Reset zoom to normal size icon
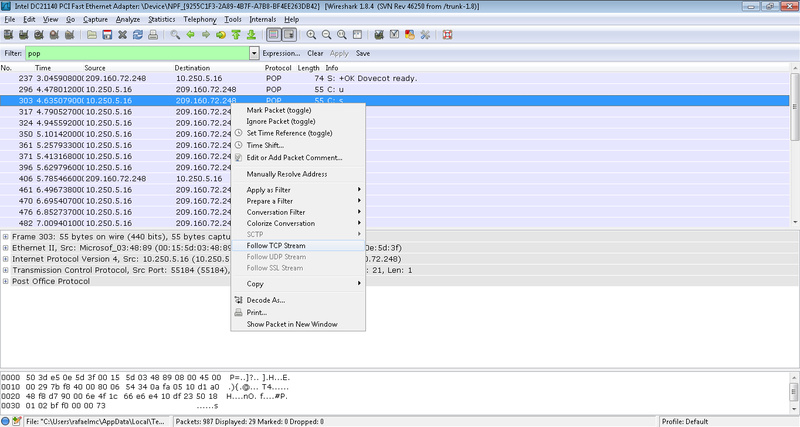Image resolution: width=800 pixels, height=427 pixels. point(342,35)
